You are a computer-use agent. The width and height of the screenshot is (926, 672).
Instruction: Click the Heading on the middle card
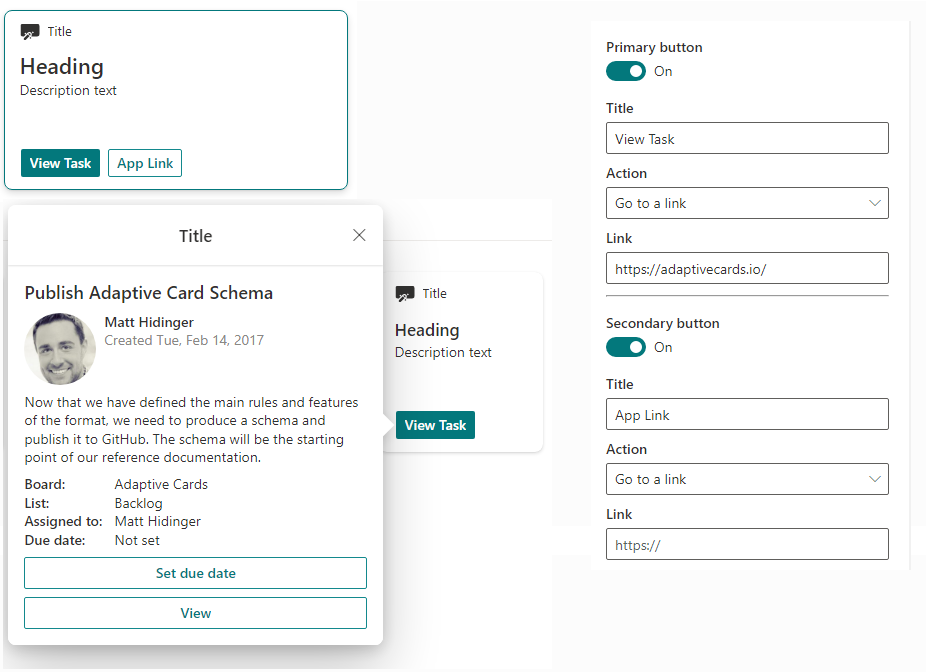[427, 330]
